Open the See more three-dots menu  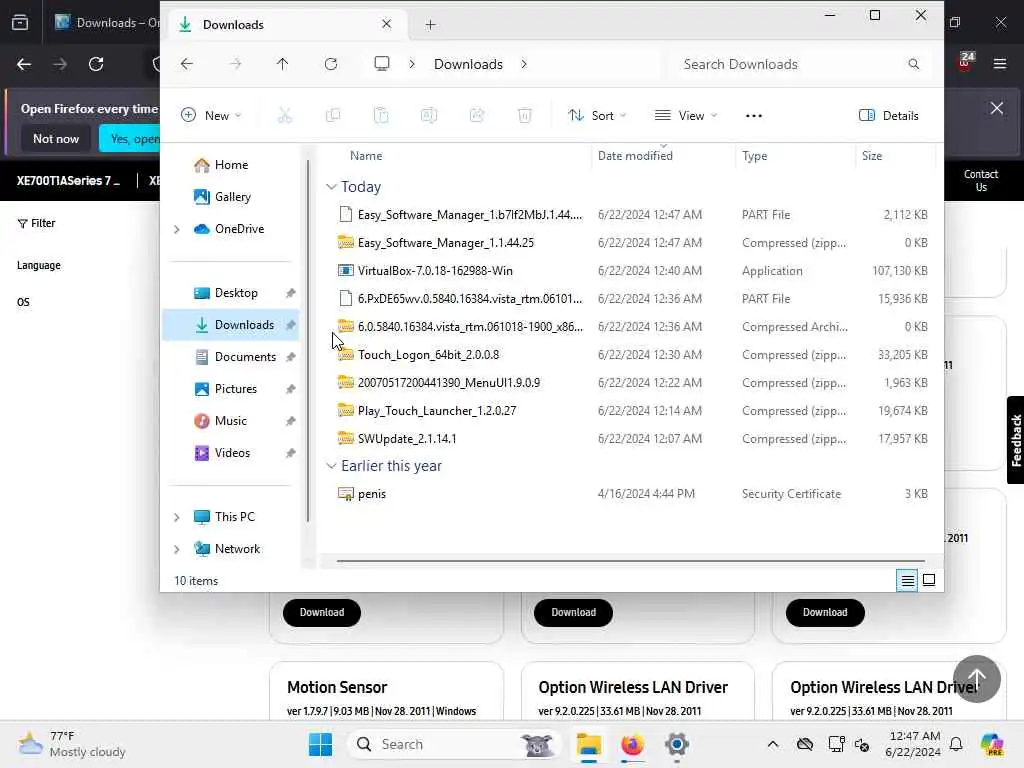tap(754, 116)
